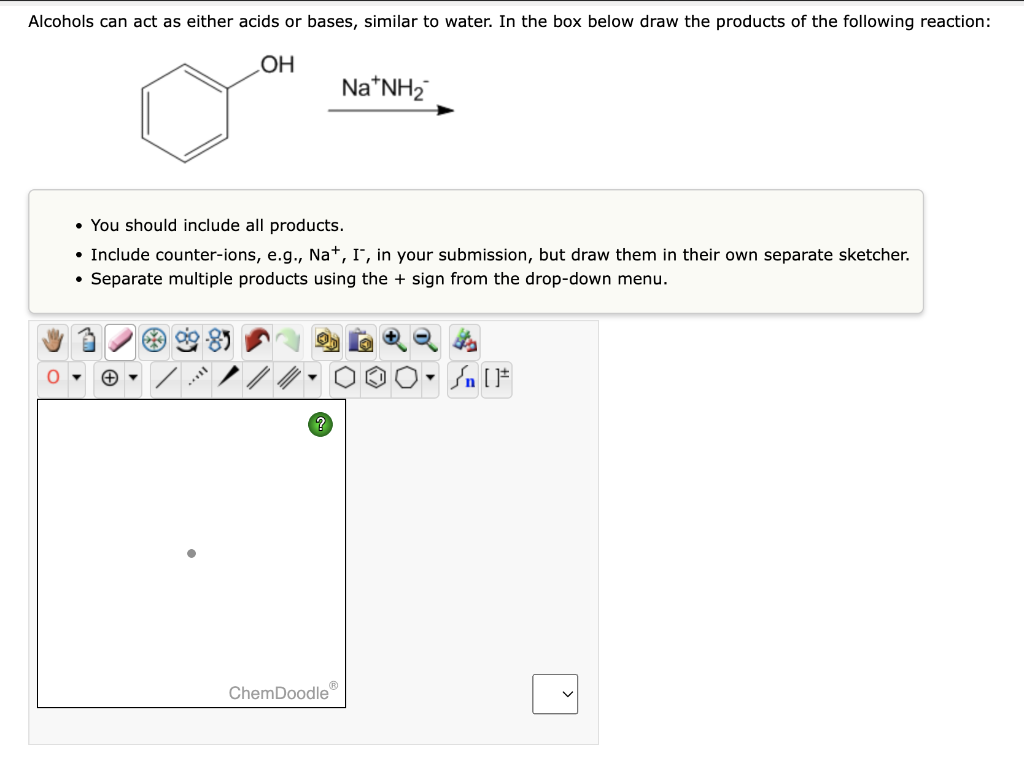Select the variable chain tool labeled n
Screen dimensions: 1024x774
(x=463, y=379)
